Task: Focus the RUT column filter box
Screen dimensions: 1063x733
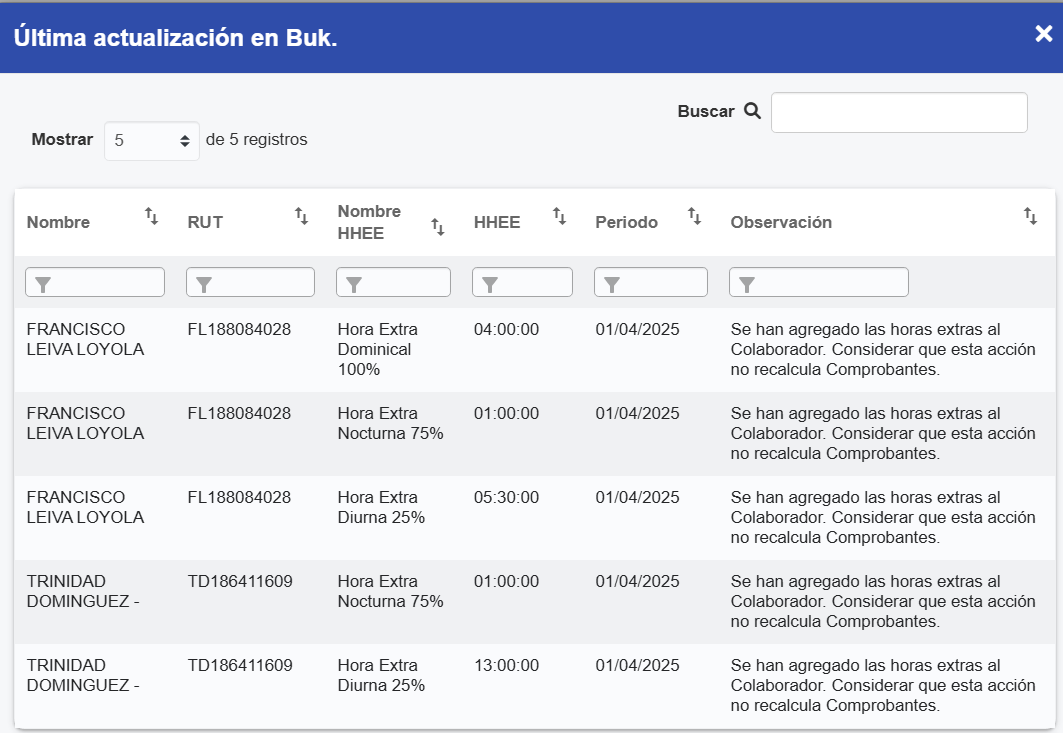Action: point(260,283)
